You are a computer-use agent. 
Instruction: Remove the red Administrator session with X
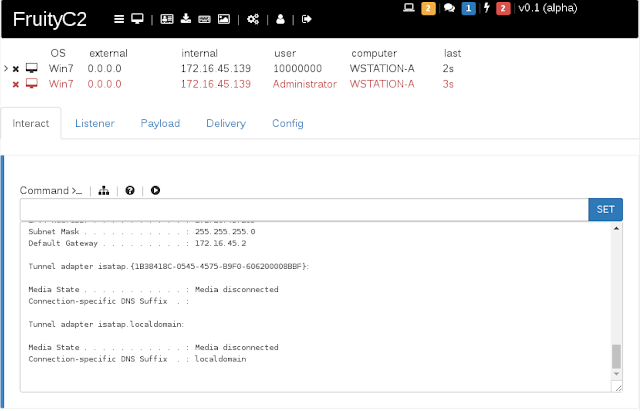pos(16,84)
